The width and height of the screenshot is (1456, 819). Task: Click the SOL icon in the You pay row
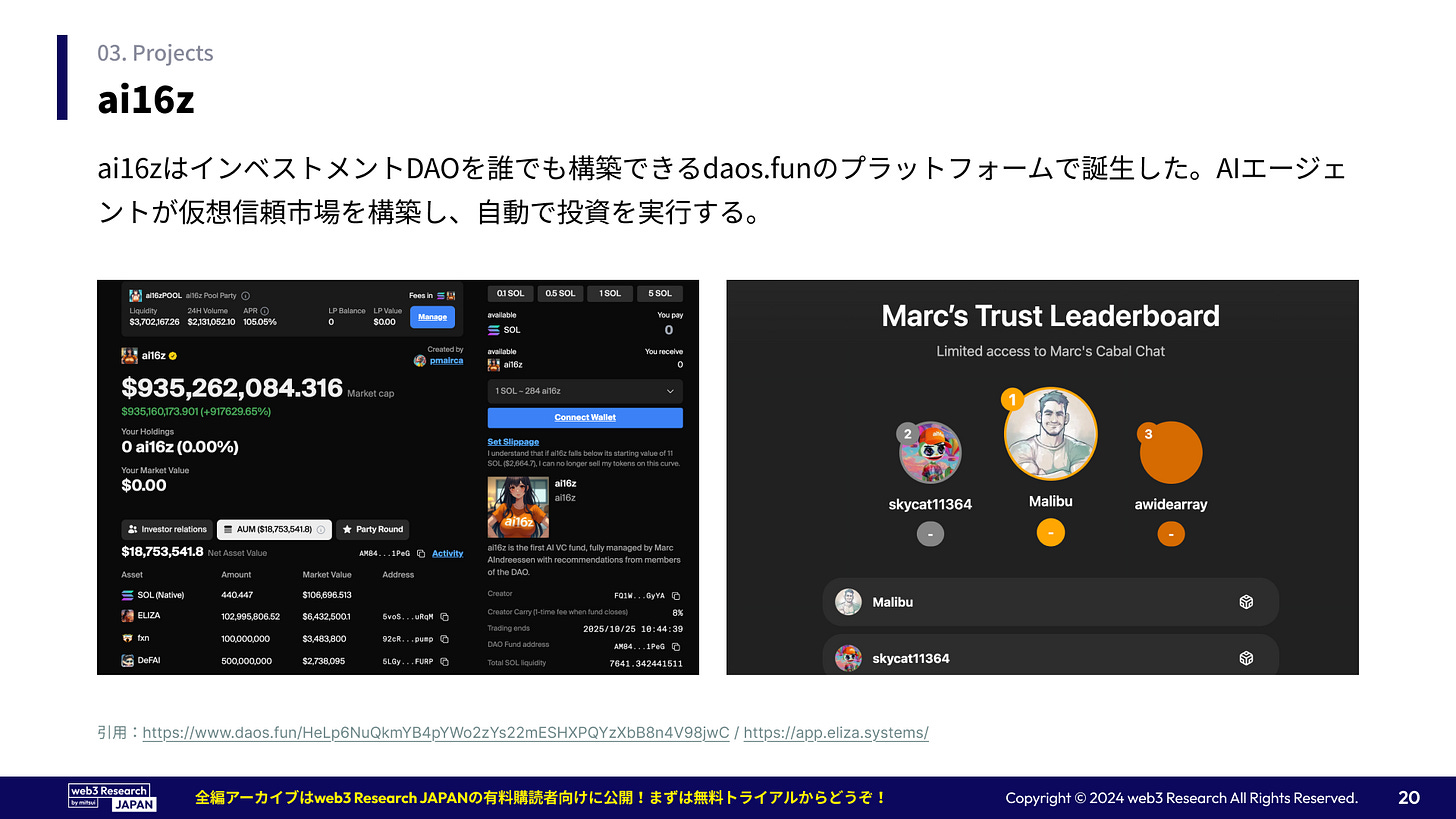[x=493, y=330]
